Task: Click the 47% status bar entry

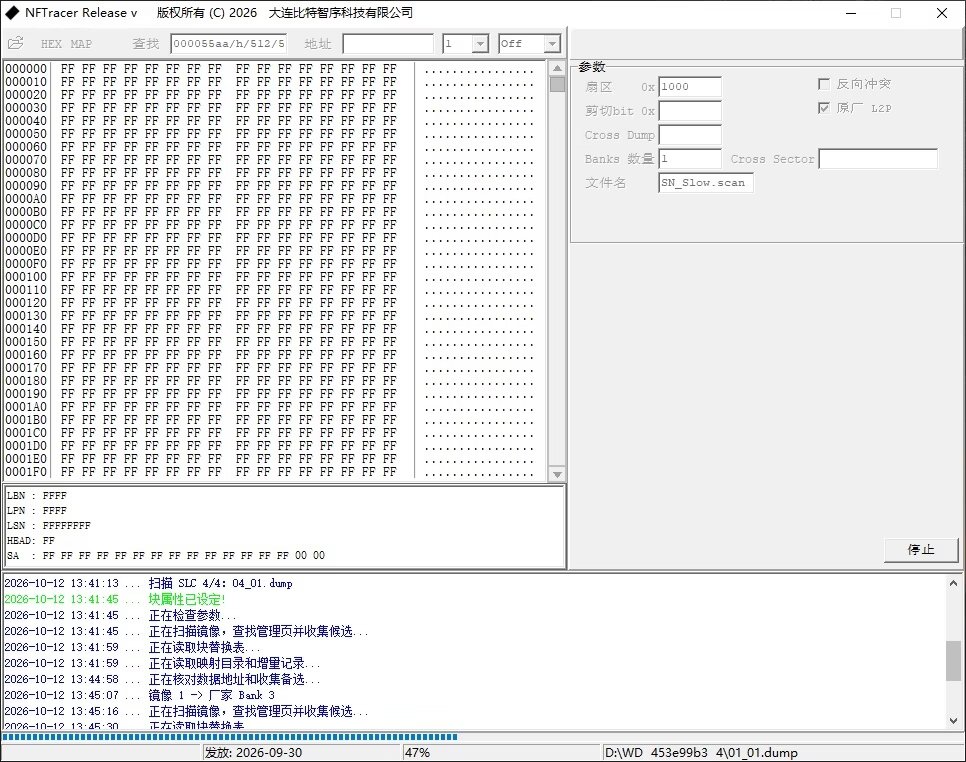Action: point(502,753)
